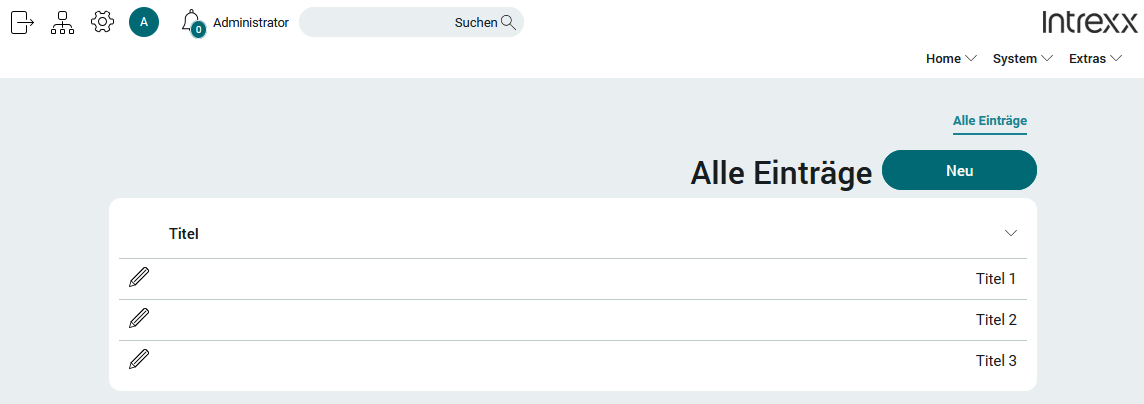1144x404 pixels.
Task: Focus the Suchen search field
Action: 411,22
